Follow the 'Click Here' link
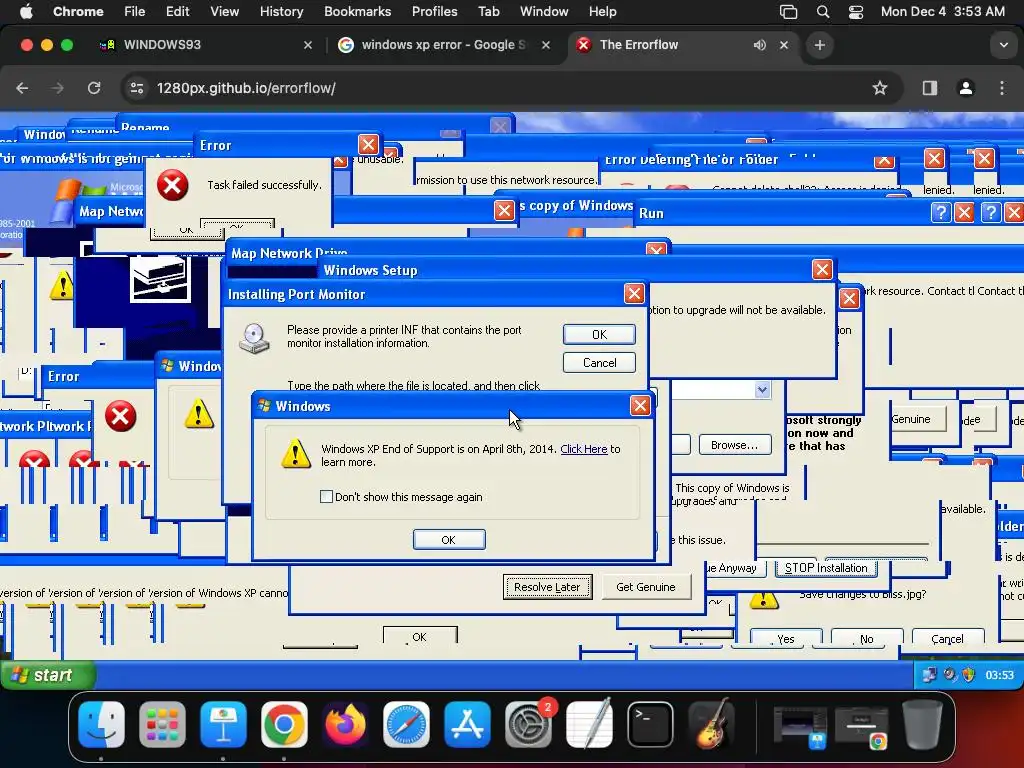Viewport: 1024px width, 768px height. tap(584, 449)
